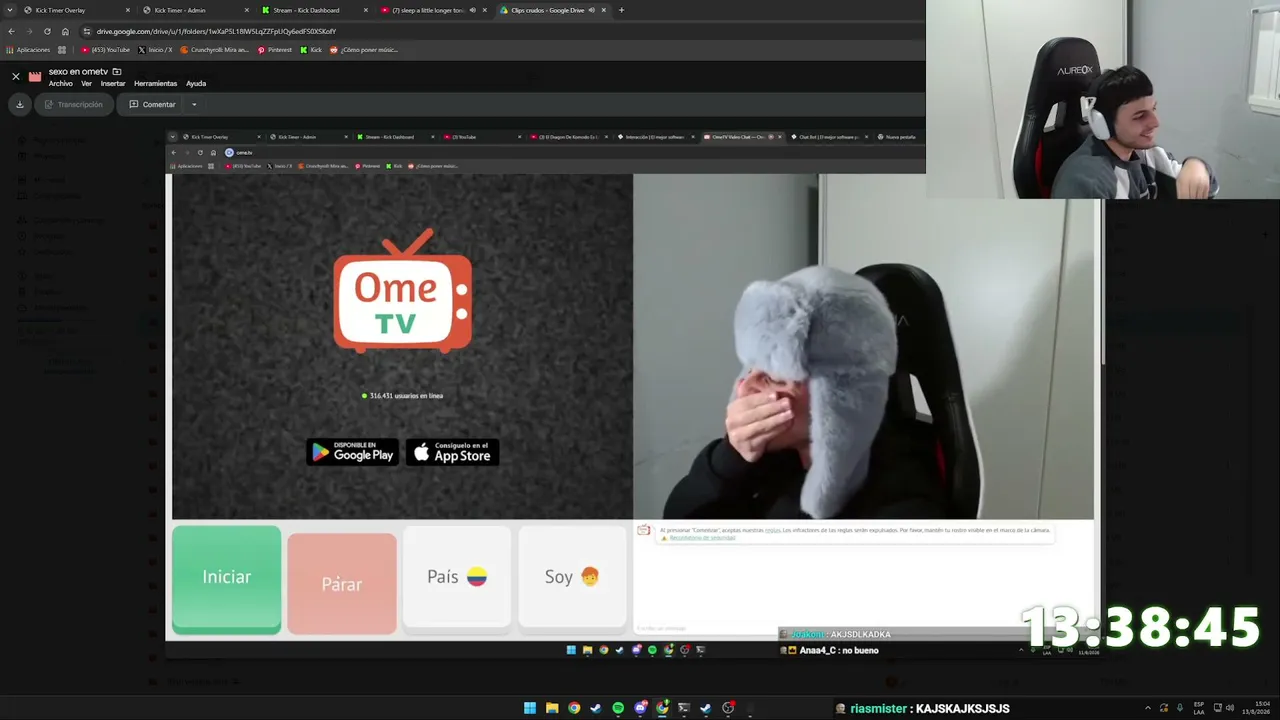
Task: Click the video title "sexo en ometv"
Action: (x=78, y=72)
